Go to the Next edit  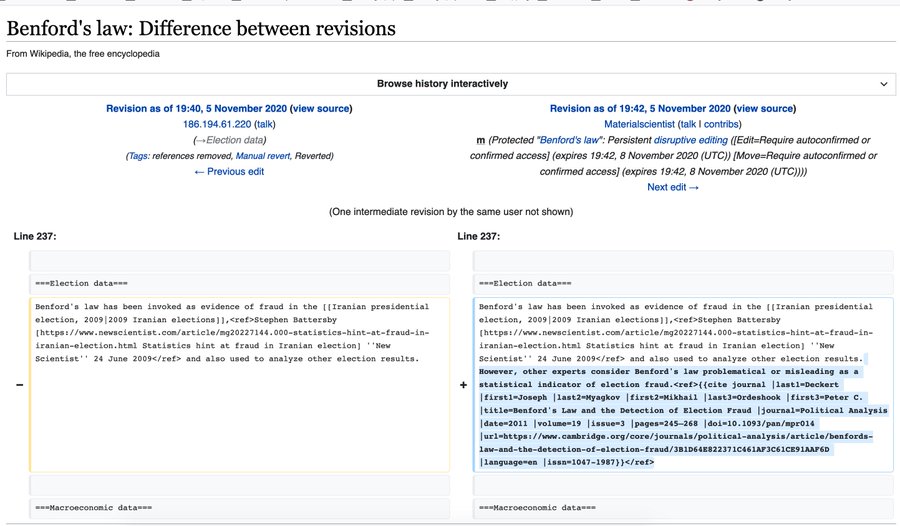point(673,187)
